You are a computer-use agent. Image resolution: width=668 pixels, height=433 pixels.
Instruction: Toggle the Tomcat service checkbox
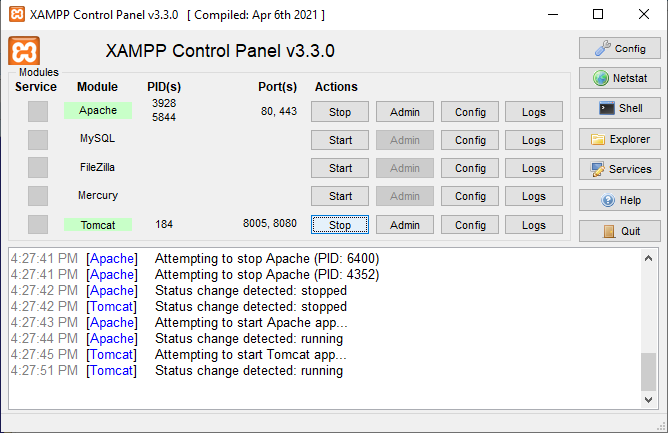tap(38, 225)
